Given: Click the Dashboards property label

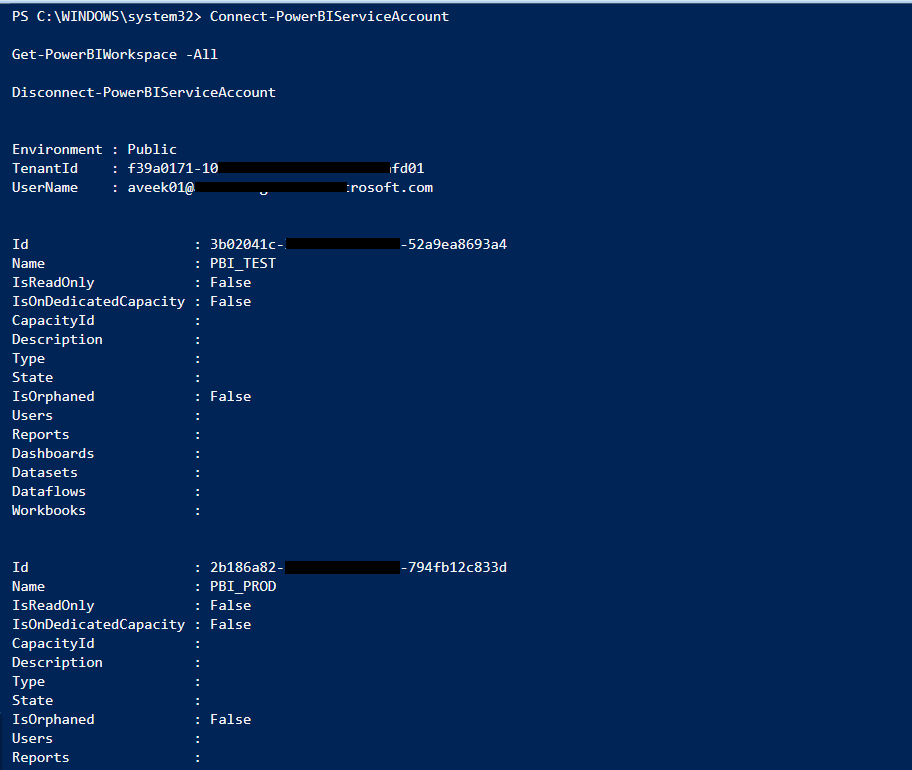Looking at the screenshot, I should pos(53,453).
